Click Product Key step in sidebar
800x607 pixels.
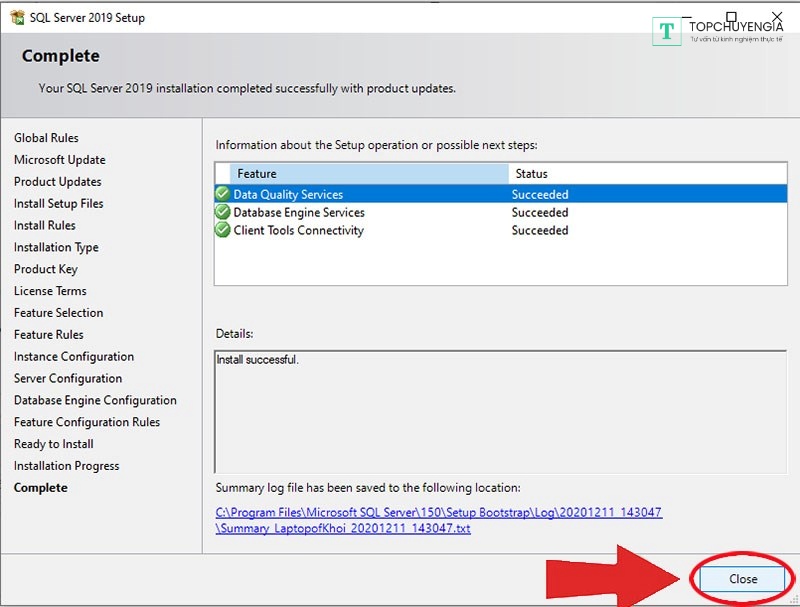pyautogui.click(x=45, y=269)
